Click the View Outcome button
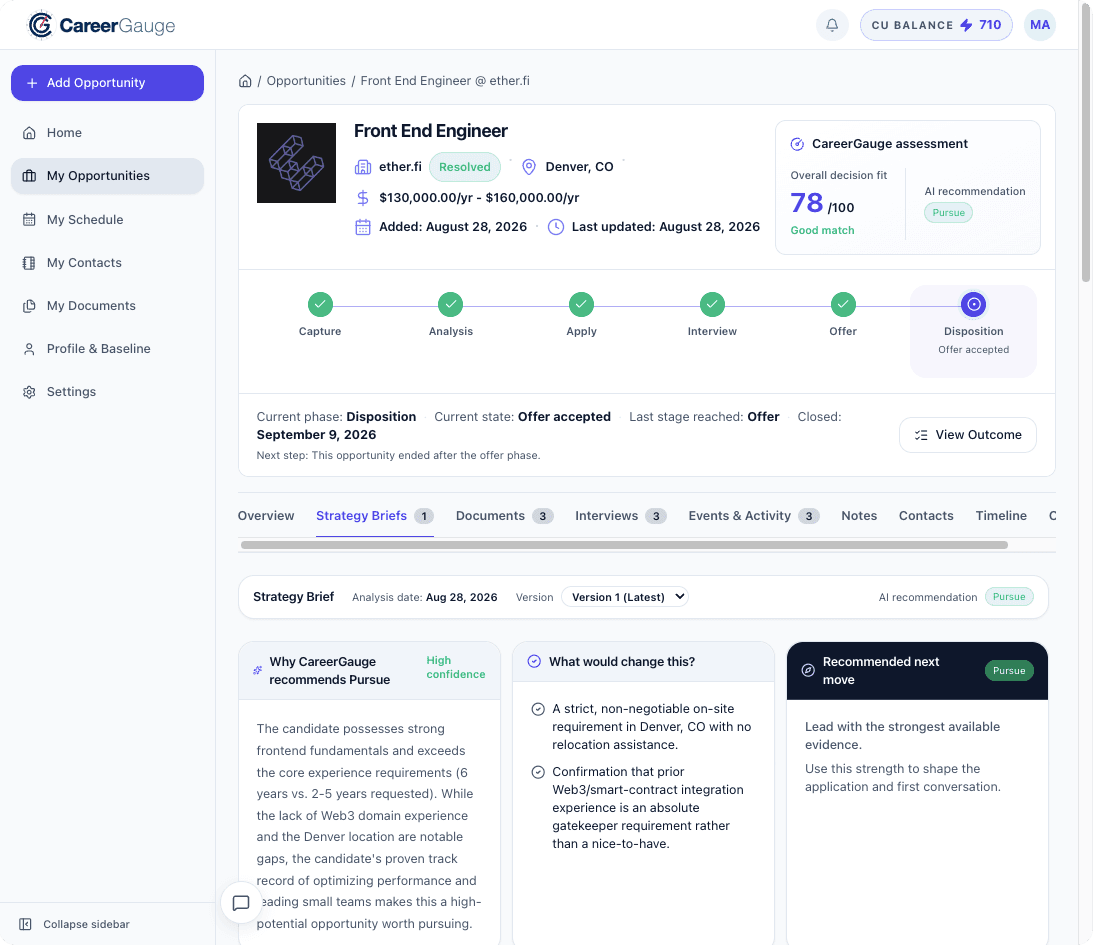 pos(968,435)
